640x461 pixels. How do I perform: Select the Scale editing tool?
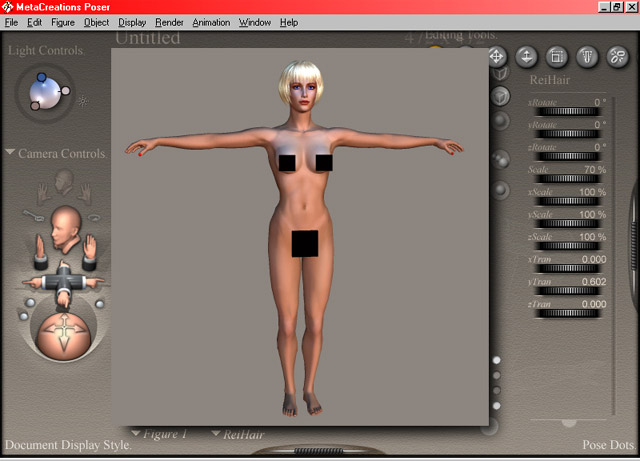coord(558,57)
